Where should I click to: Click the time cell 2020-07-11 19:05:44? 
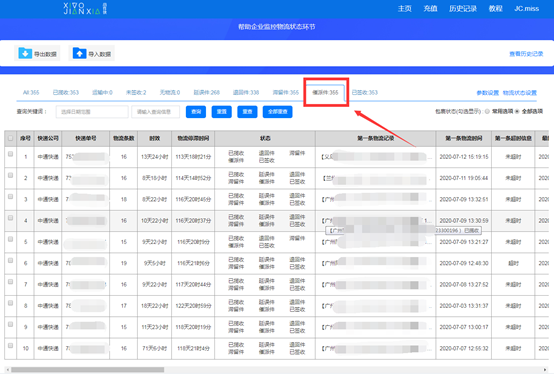point(464,178)
